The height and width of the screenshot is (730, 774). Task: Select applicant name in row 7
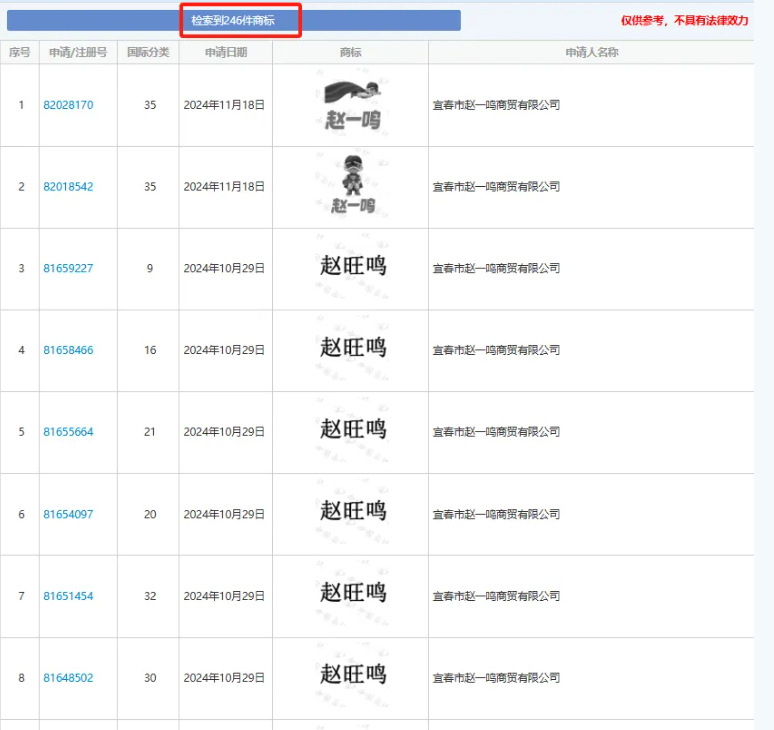coord(496,596)
